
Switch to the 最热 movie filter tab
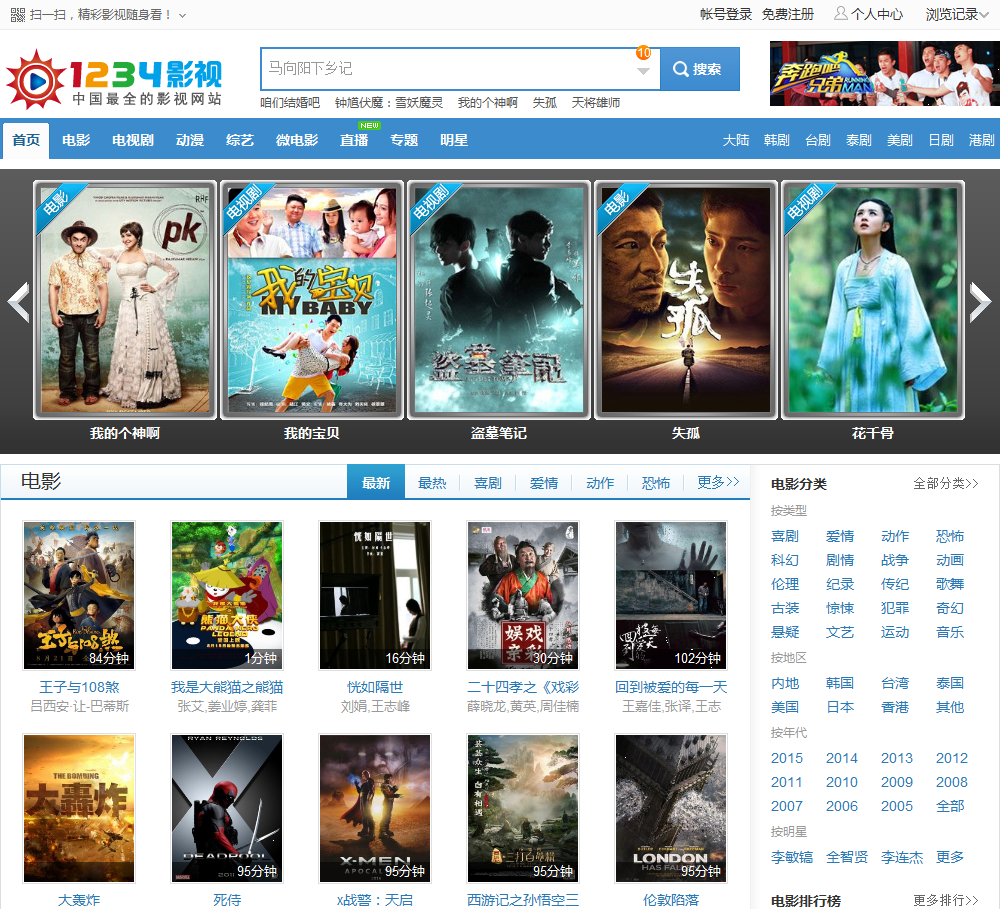(x=432, y=483)
